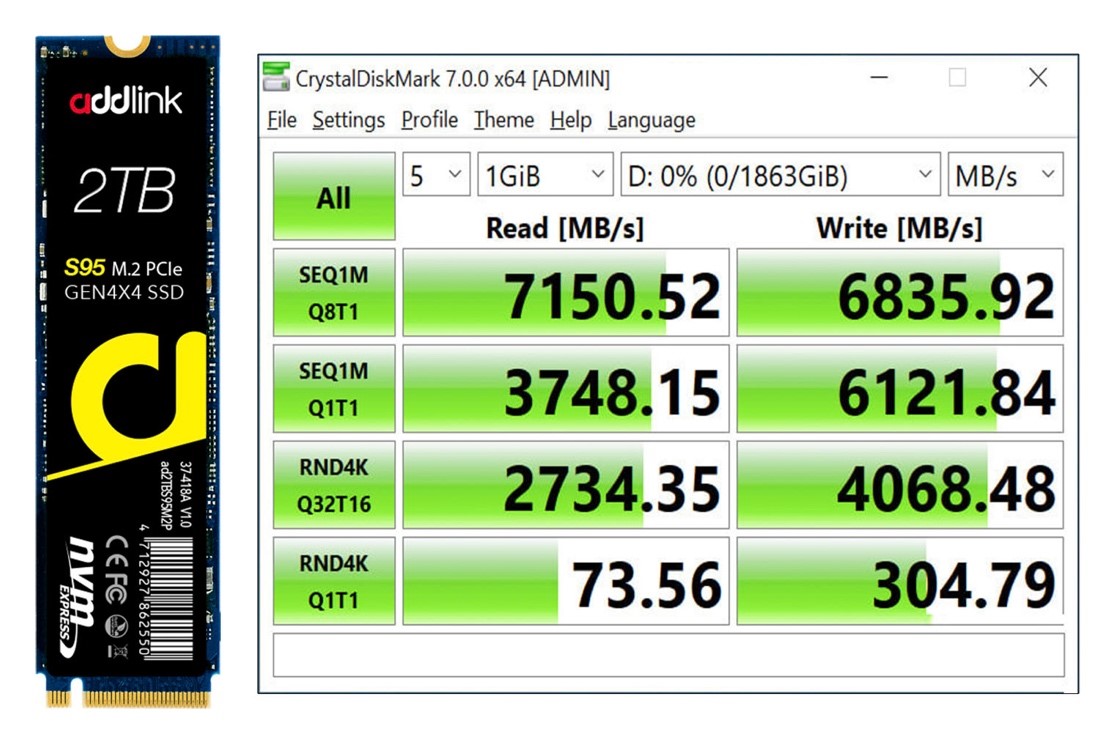The width and height of the screenshot is (1100, 733).
Task: Expand the 1GiB test size dropdown
Action: click(545, 176)
